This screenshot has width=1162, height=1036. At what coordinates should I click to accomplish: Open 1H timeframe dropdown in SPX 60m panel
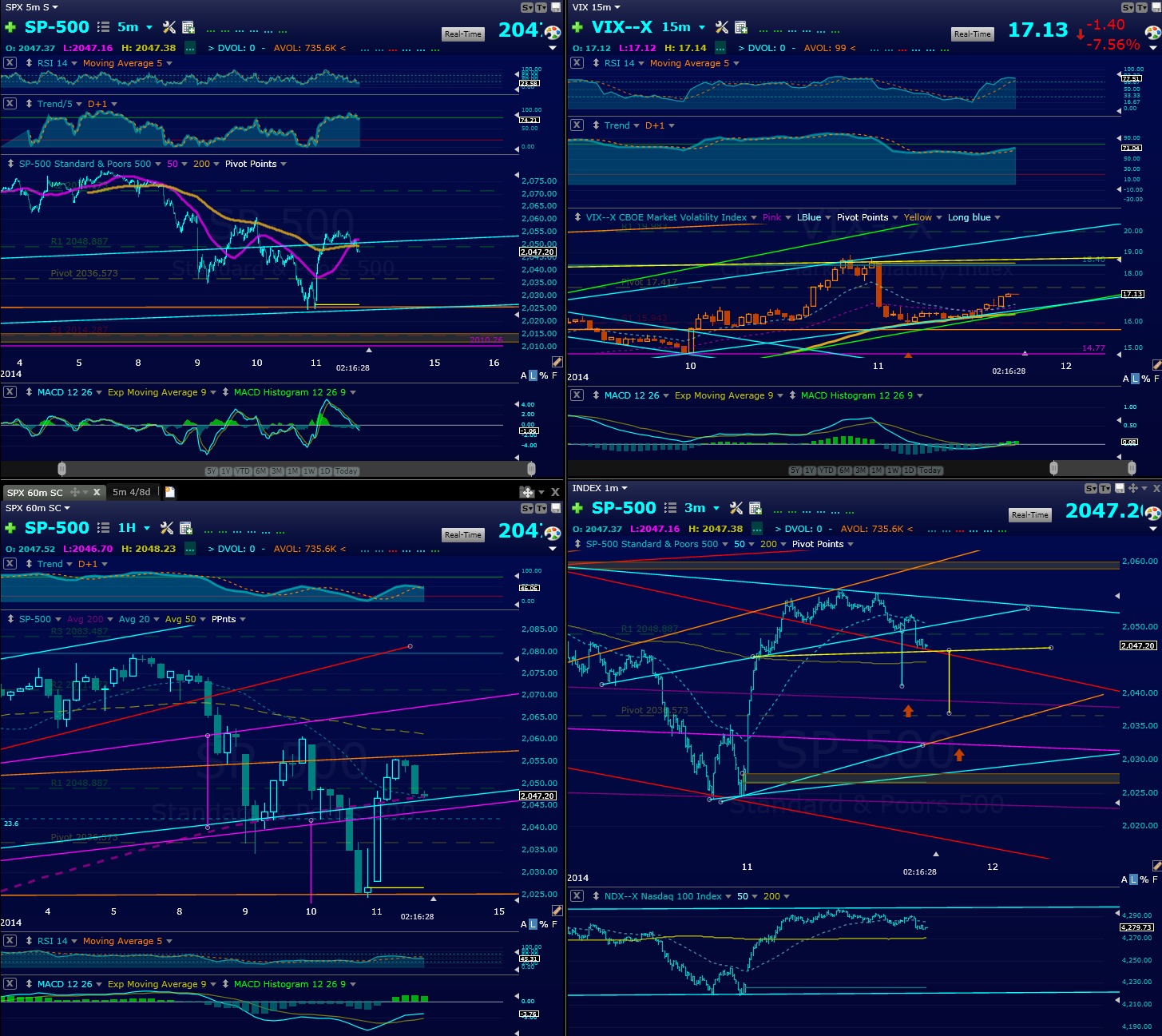(147, 528)
